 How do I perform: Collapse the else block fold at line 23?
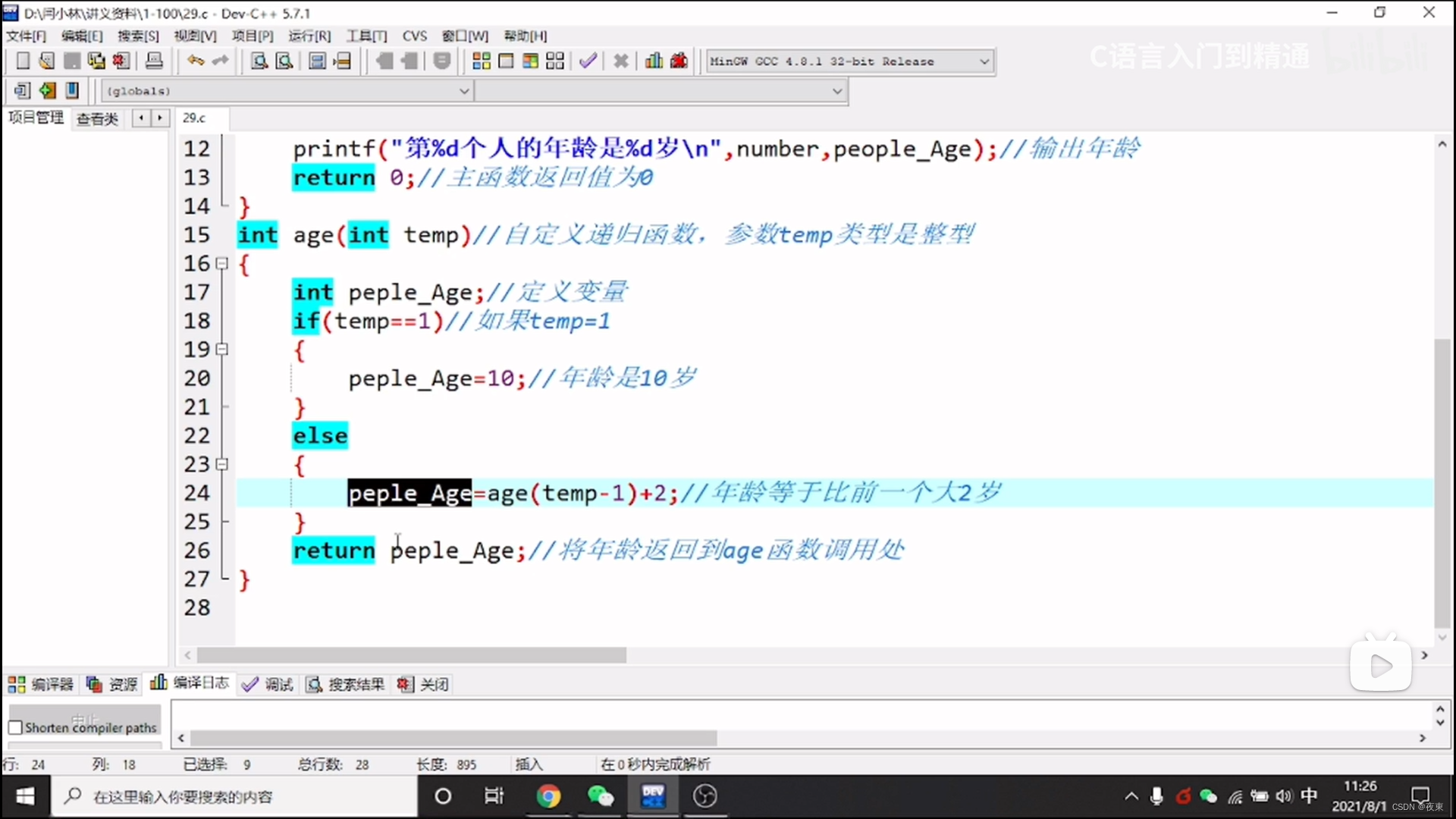pos(222,464)
